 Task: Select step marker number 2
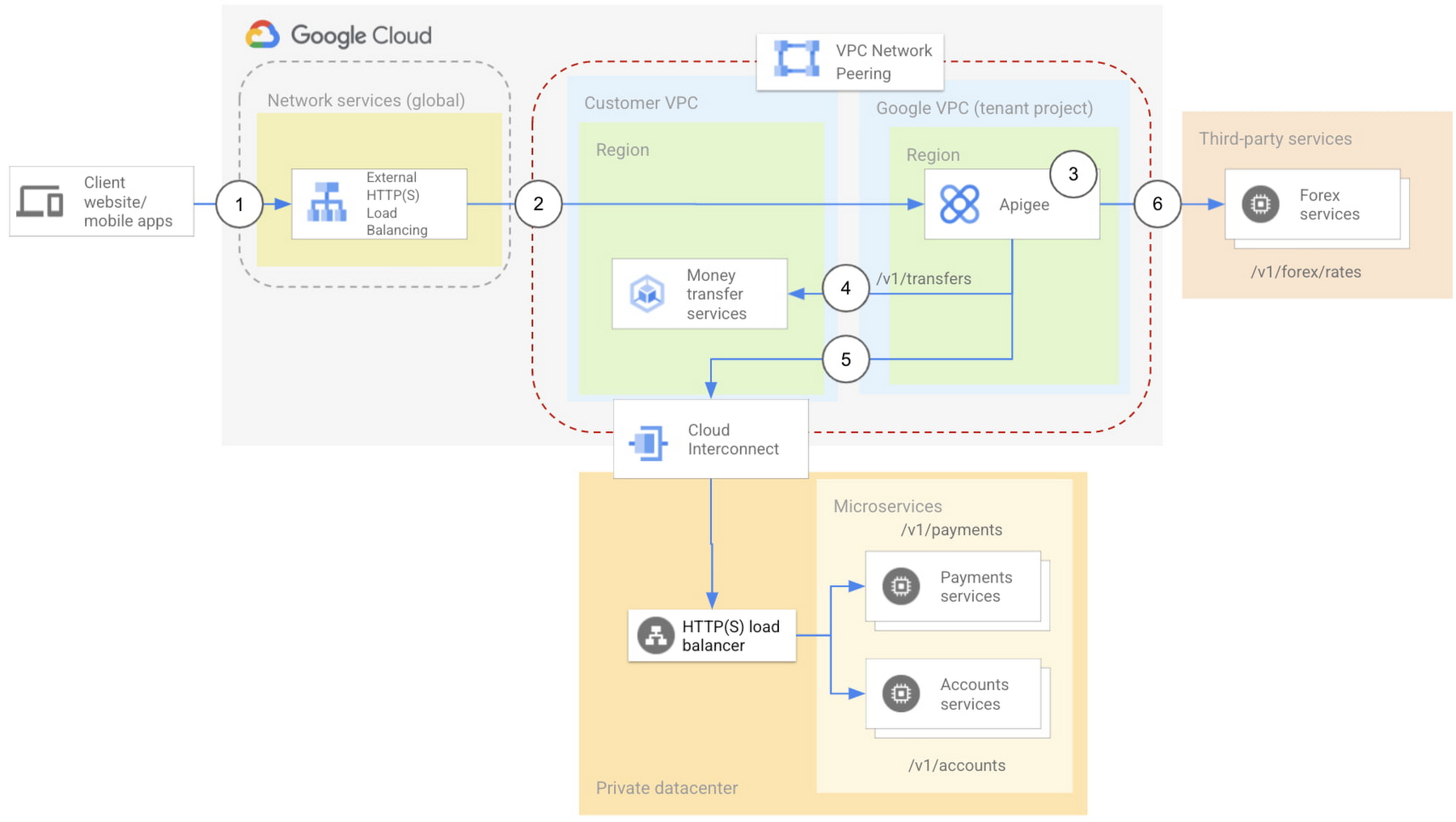539,204
